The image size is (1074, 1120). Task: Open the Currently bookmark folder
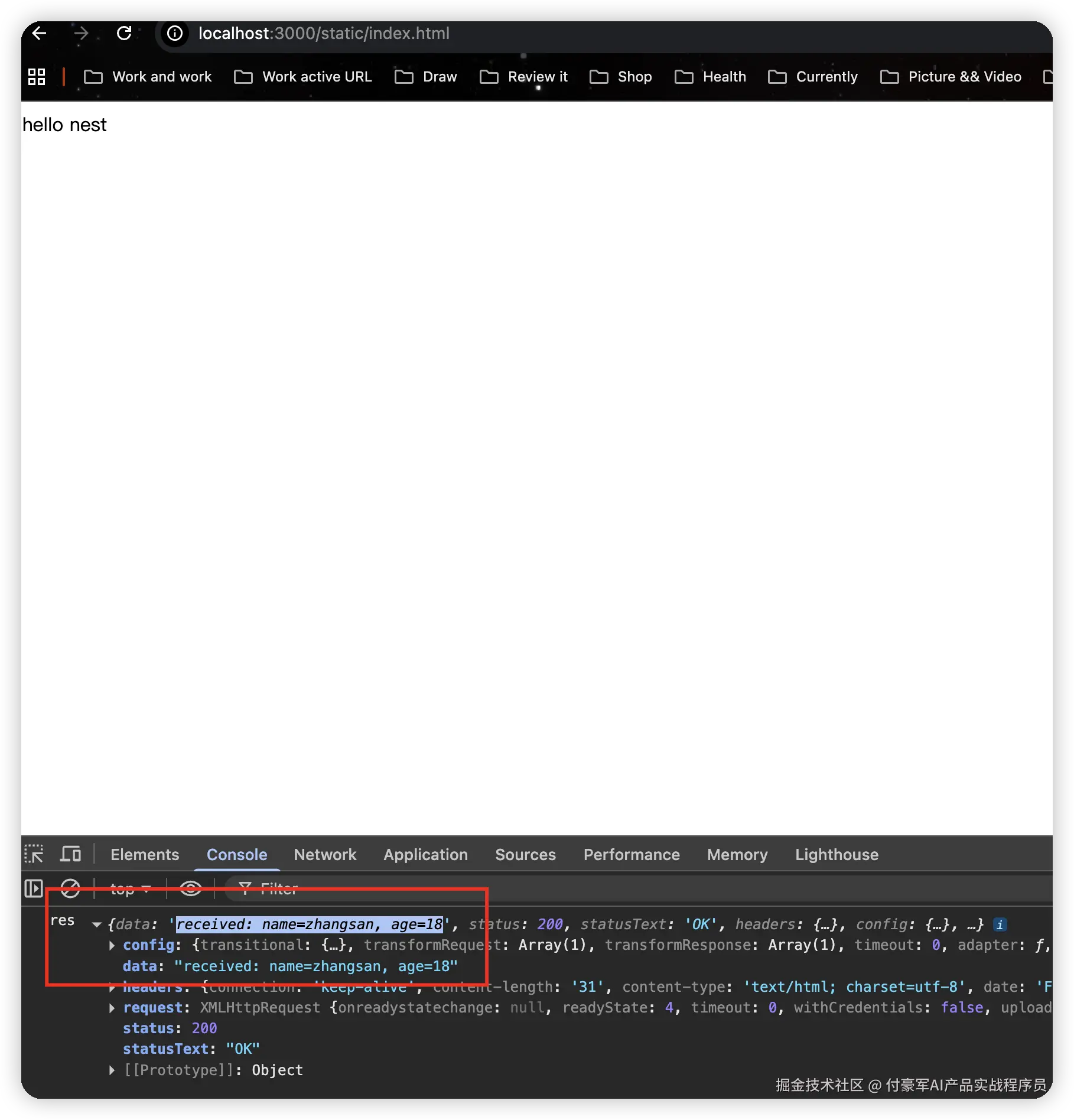pos(813,77)
